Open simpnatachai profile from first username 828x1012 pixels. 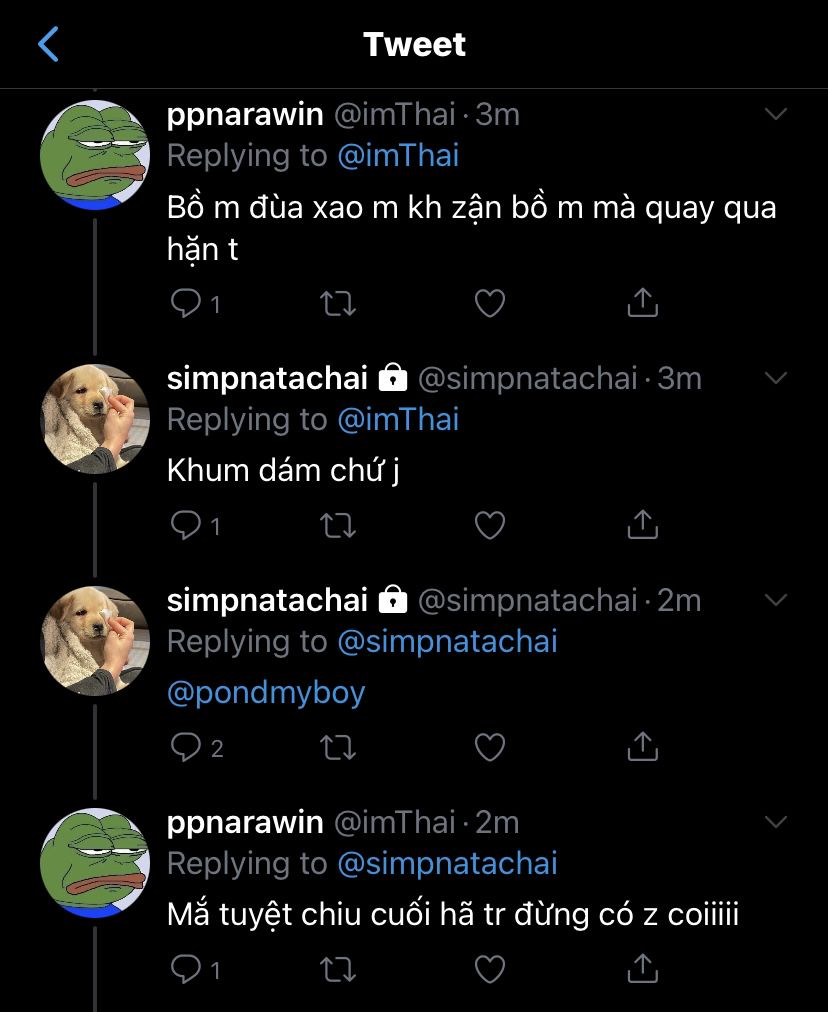[x=267, y=378]
